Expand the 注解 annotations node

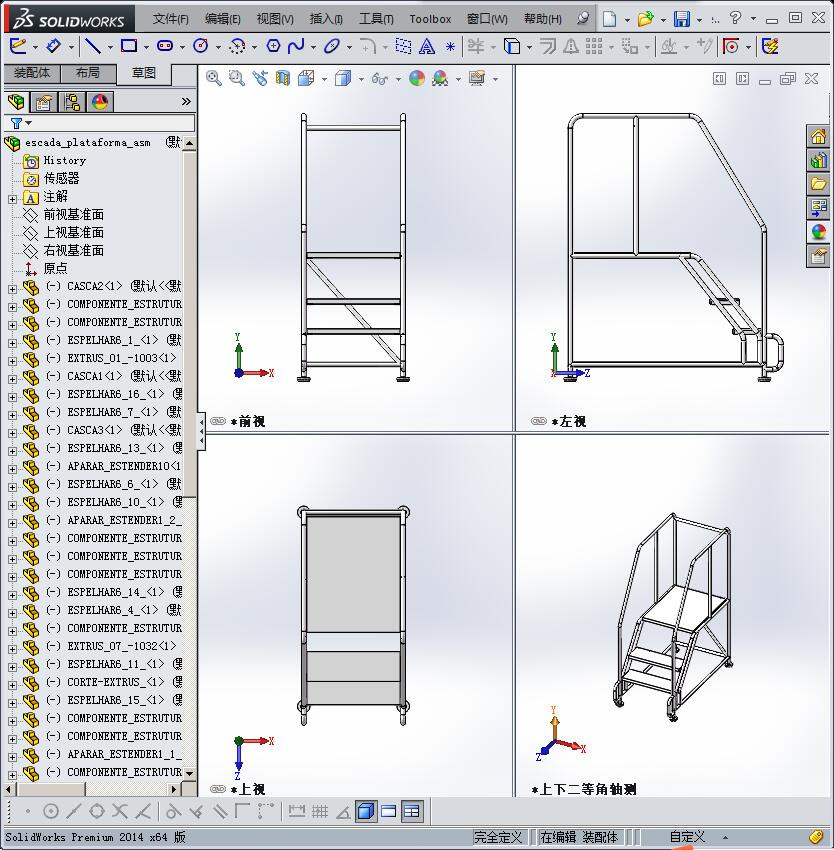(12, 199)
